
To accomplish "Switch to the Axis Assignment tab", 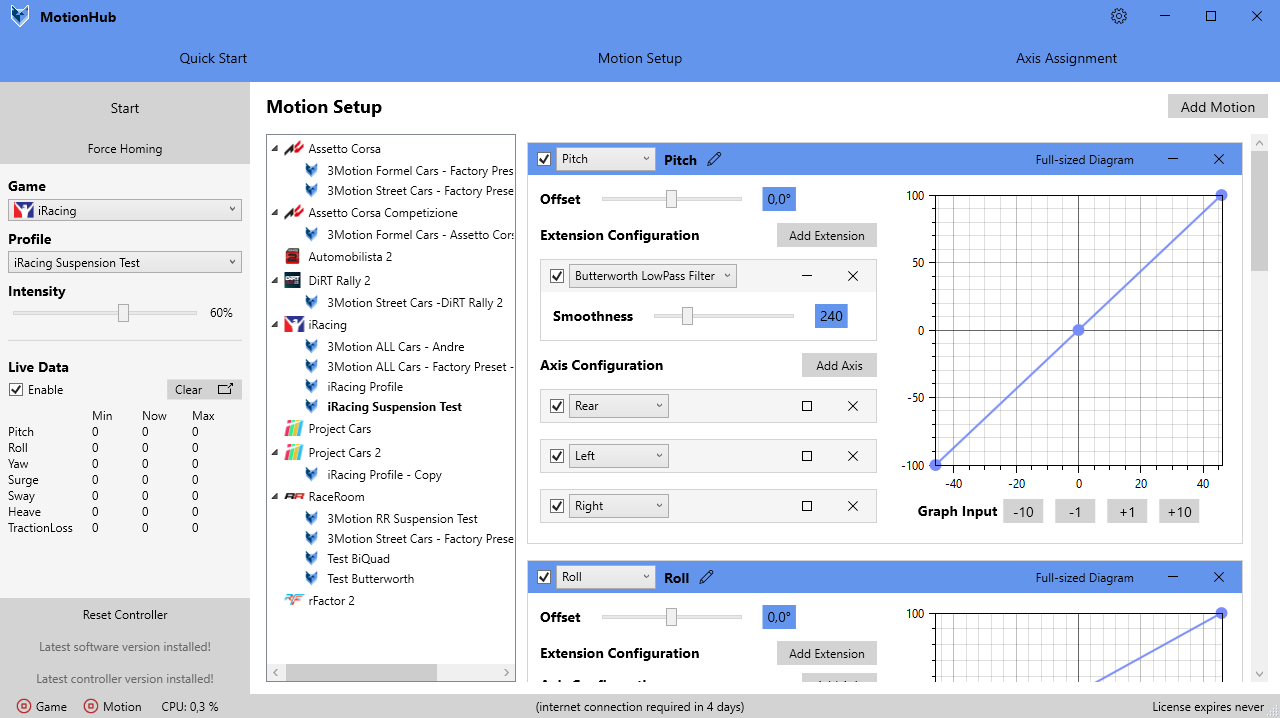I will [x=1066, y=58].
